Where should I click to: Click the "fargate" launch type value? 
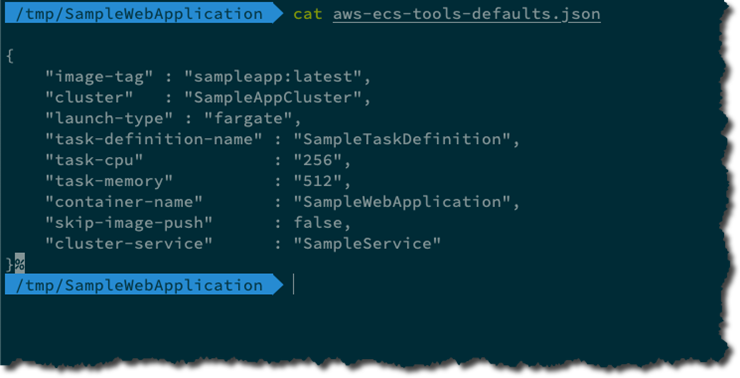coord(248,118)
